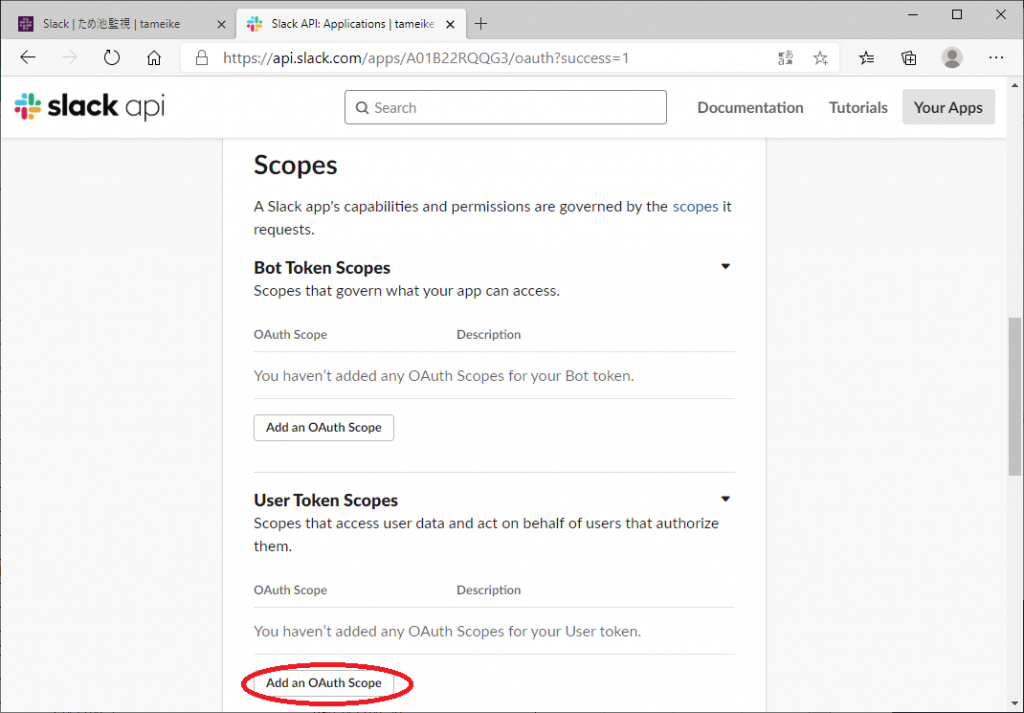The width and height of the screenshot is (1024, 713).
Task: Open the browser profile avatar
Action: 952,58
